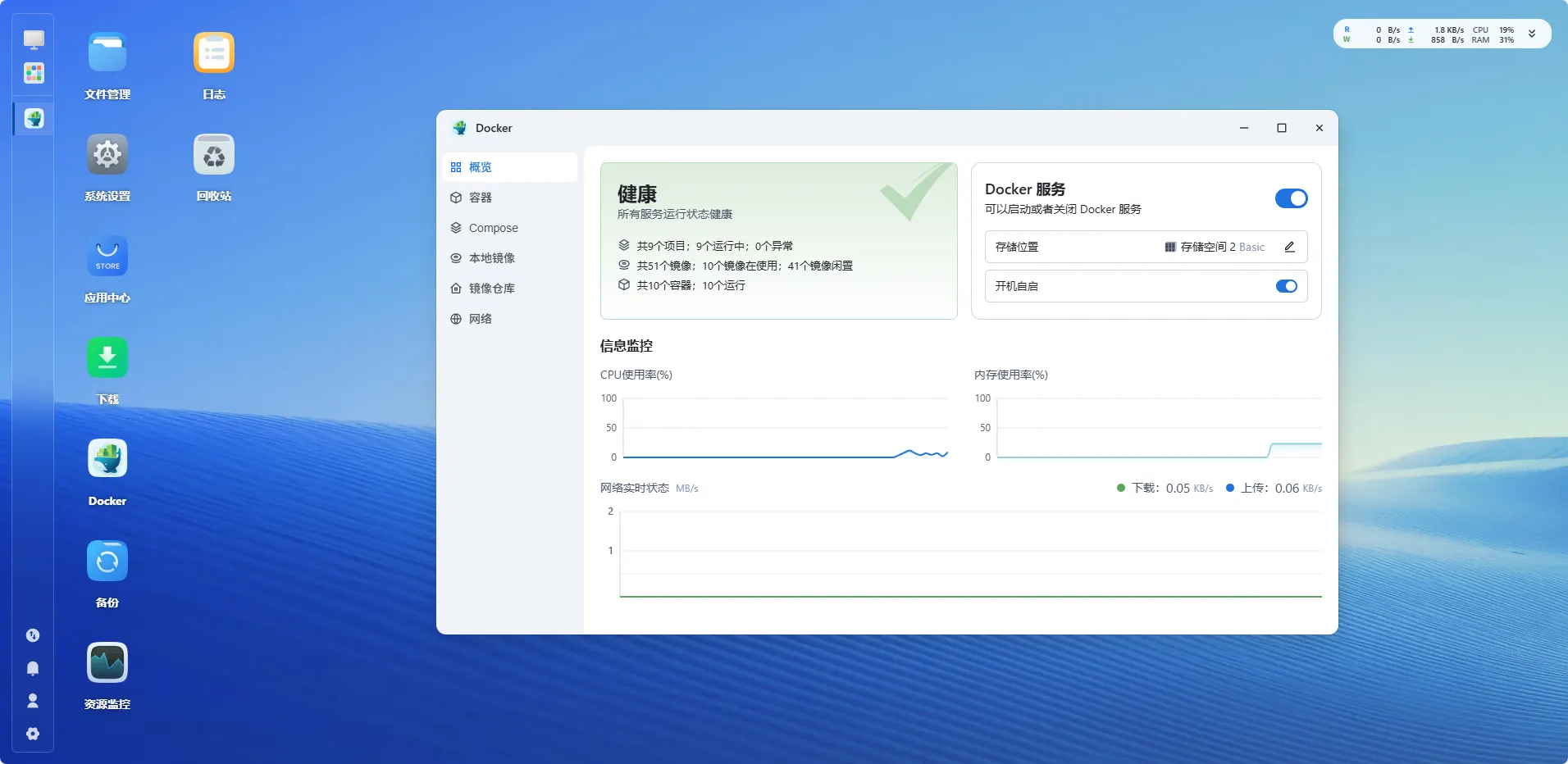Click the CPU 19% readout in monitor widget
Viewport: 1568px width, 764px height.
1493,30
